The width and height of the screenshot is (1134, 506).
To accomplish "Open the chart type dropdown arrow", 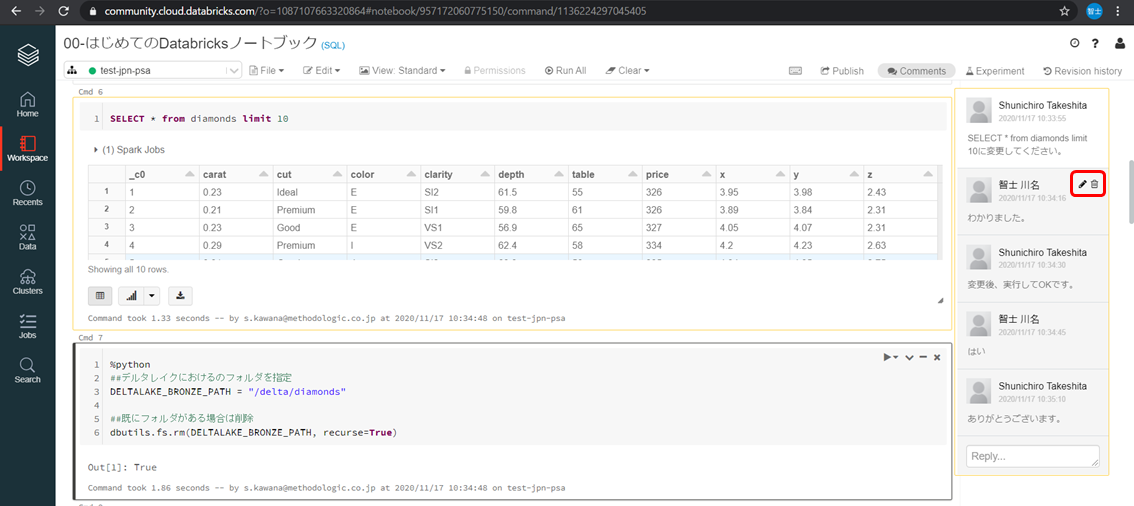I will tap(152, 296).
